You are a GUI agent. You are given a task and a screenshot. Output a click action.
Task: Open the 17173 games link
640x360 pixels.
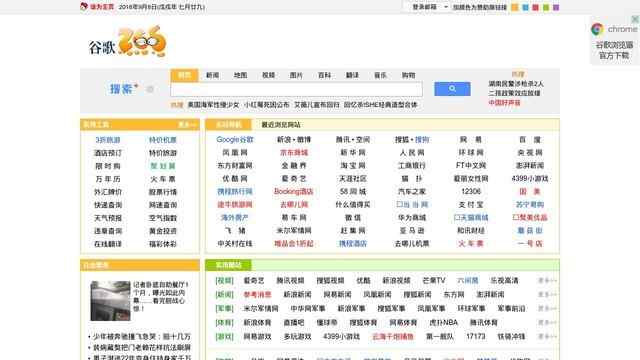pos(476,337)
